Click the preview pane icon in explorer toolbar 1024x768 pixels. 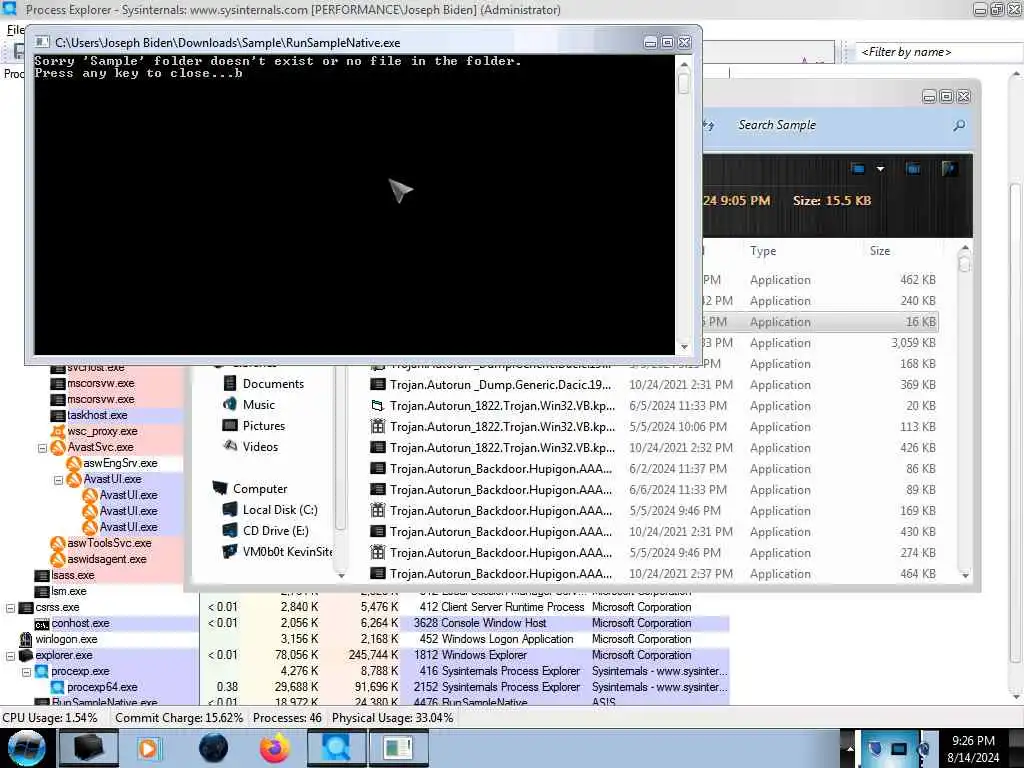tap(913, 168)
